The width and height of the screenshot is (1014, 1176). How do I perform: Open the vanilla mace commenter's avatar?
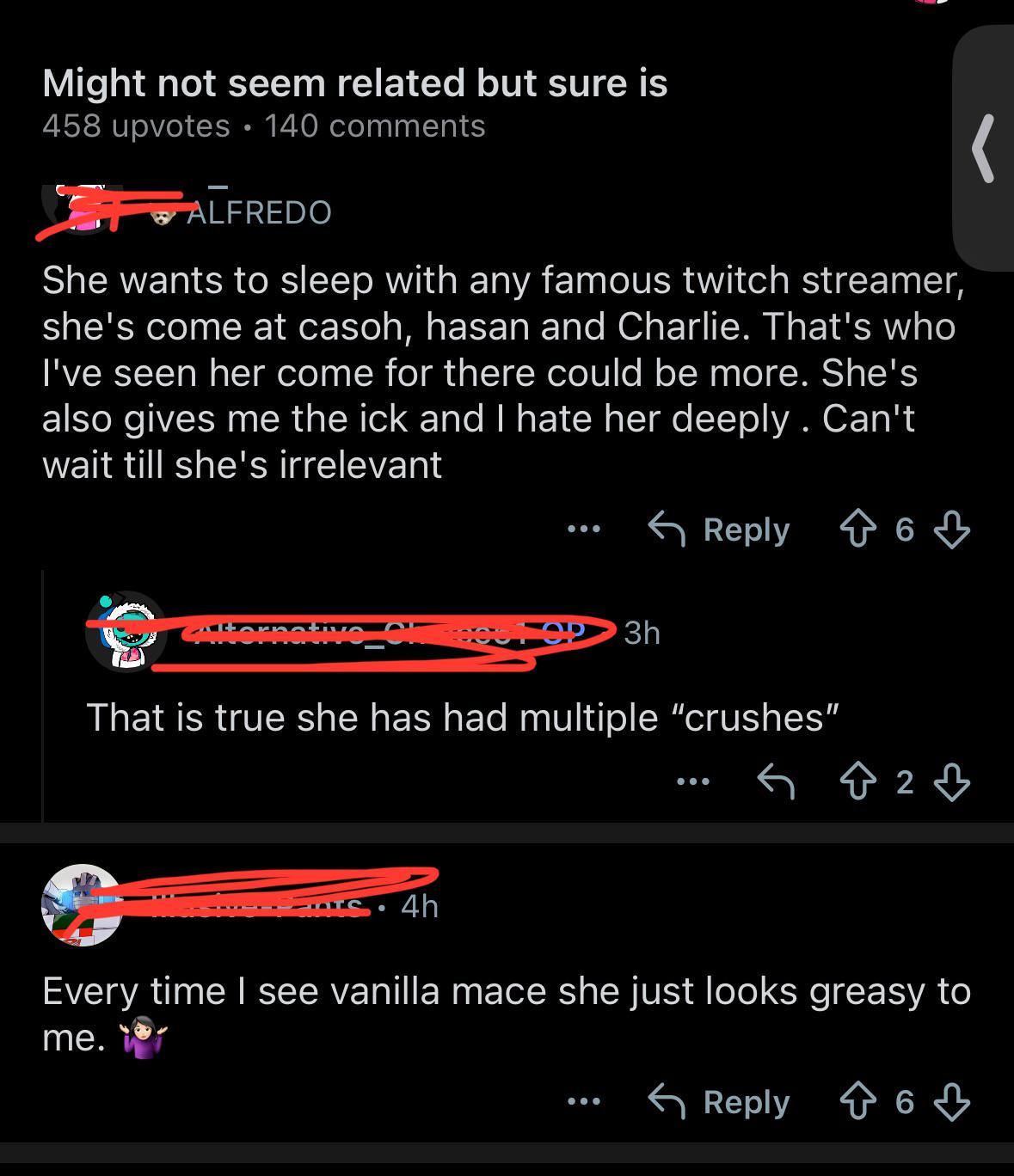tap(83, 905)
